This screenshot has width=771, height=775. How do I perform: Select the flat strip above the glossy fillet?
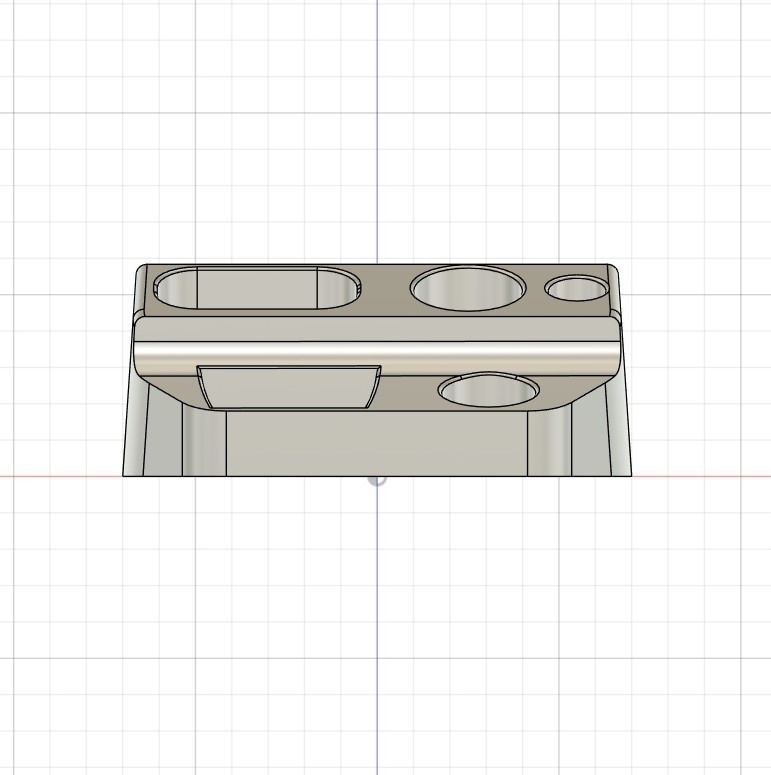377,328
